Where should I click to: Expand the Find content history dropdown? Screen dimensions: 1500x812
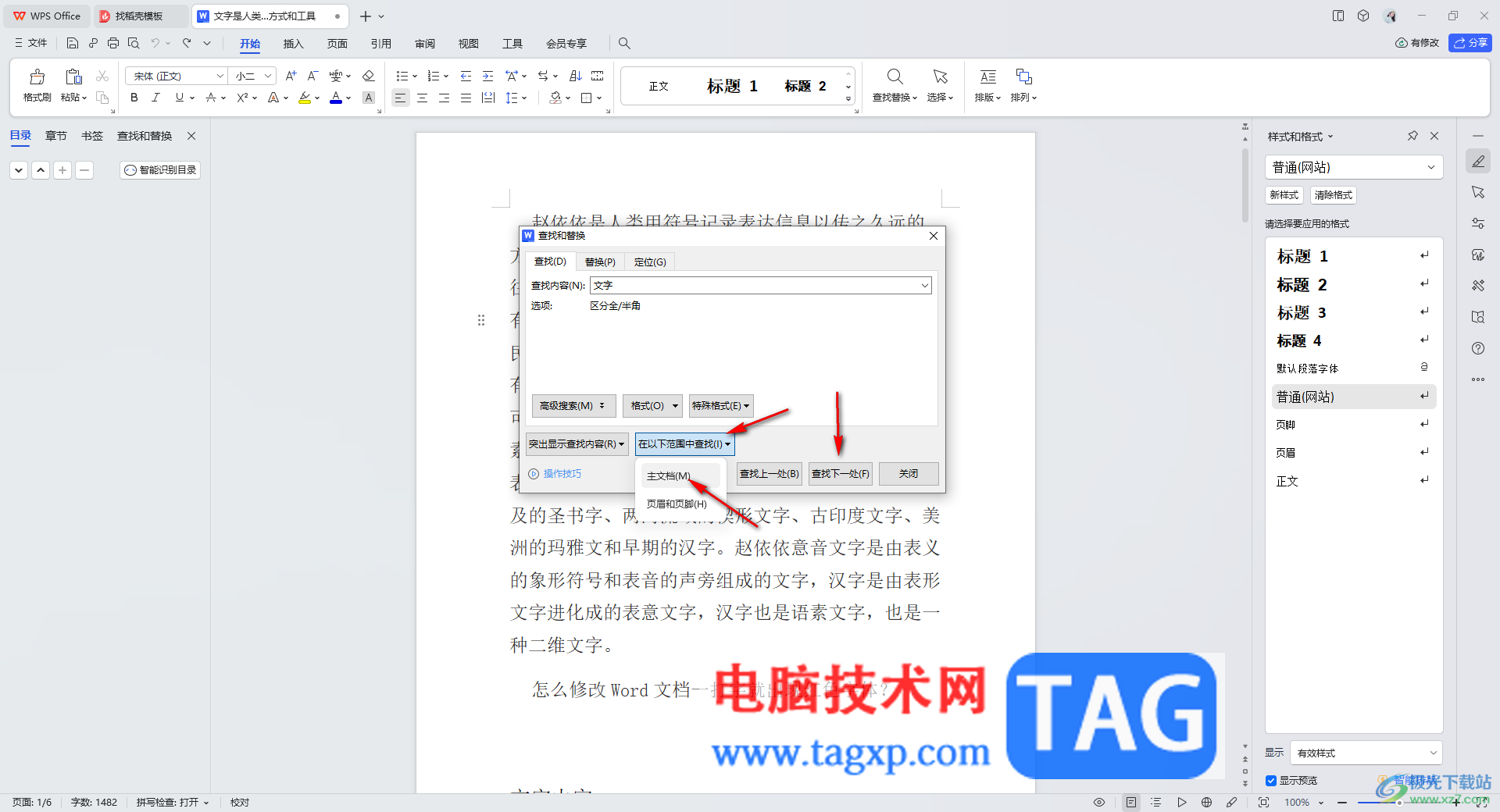[x=924, y=286]
